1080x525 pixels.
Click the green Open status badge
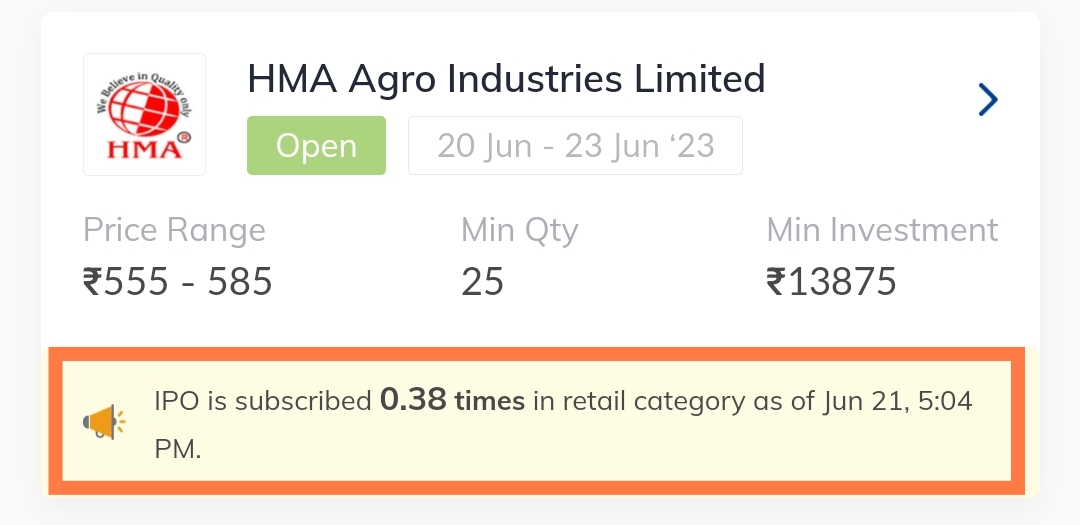(x=316, y=145)
